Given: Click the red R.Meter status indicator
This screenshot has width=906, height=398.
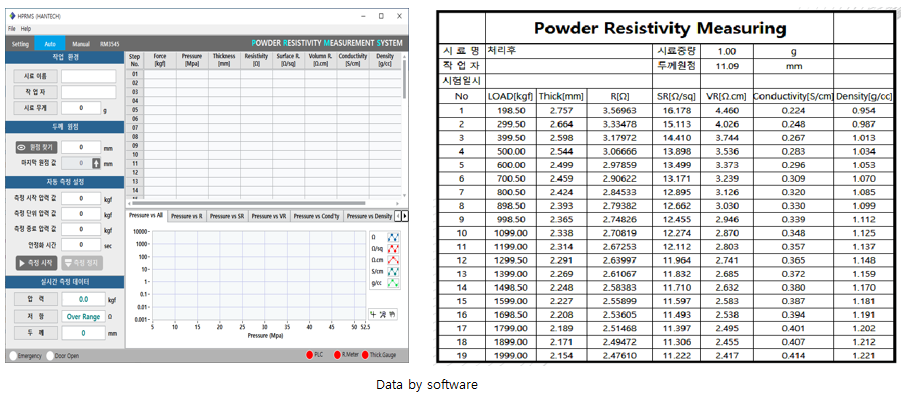Looking at the screenshot, I should coord(337,355).
